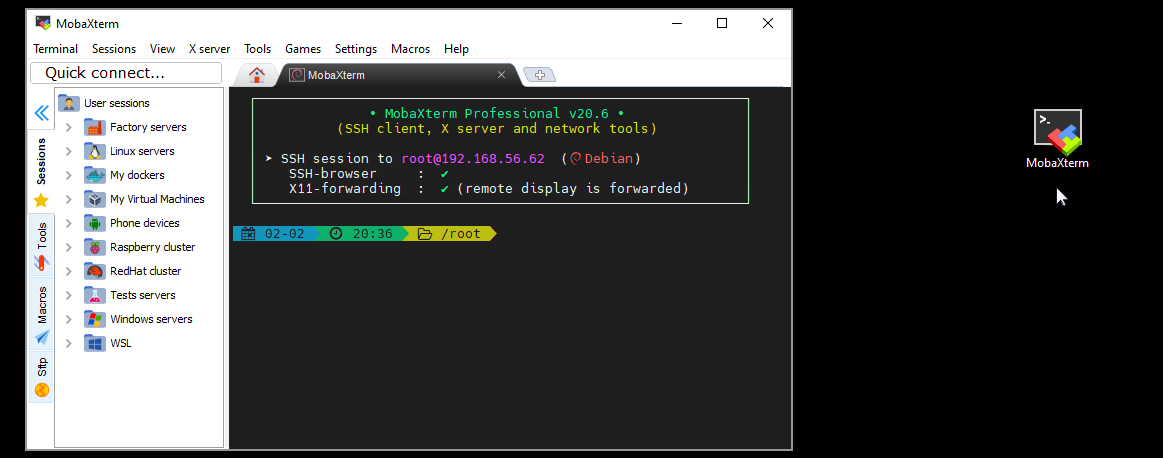Screen dimensions: 1163x458
Task: Expand the Windows servers folder
Action: (x=68, y=319)
